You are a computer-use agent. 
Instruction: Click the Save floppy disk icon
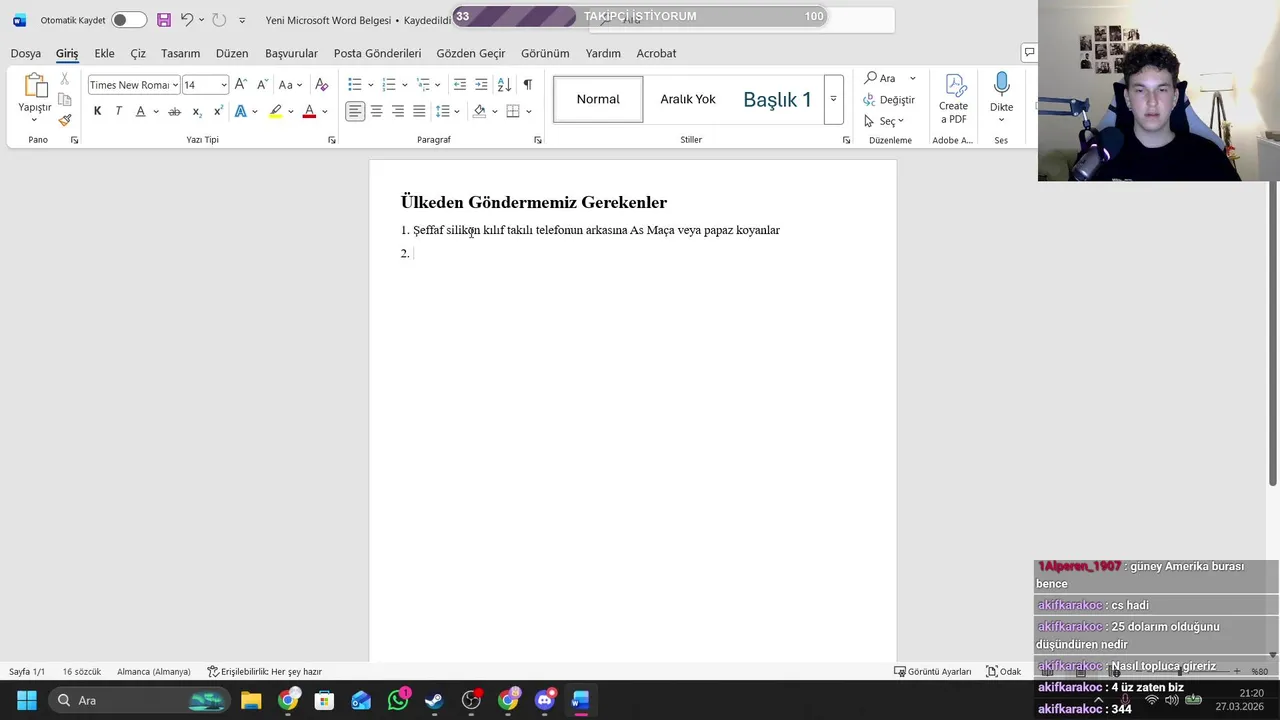tap(164, 20)
